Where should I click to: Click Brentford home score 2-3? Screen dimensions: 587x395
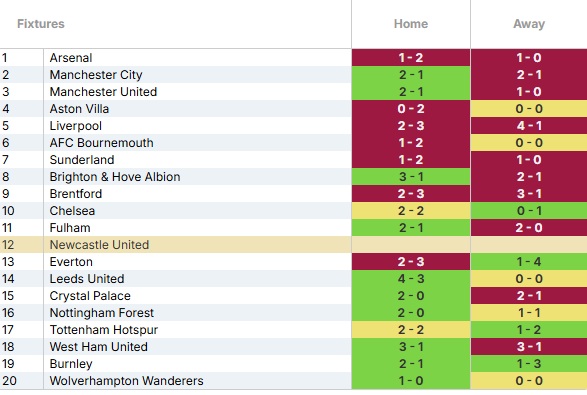pyautogui.click(x=411, y=194)
